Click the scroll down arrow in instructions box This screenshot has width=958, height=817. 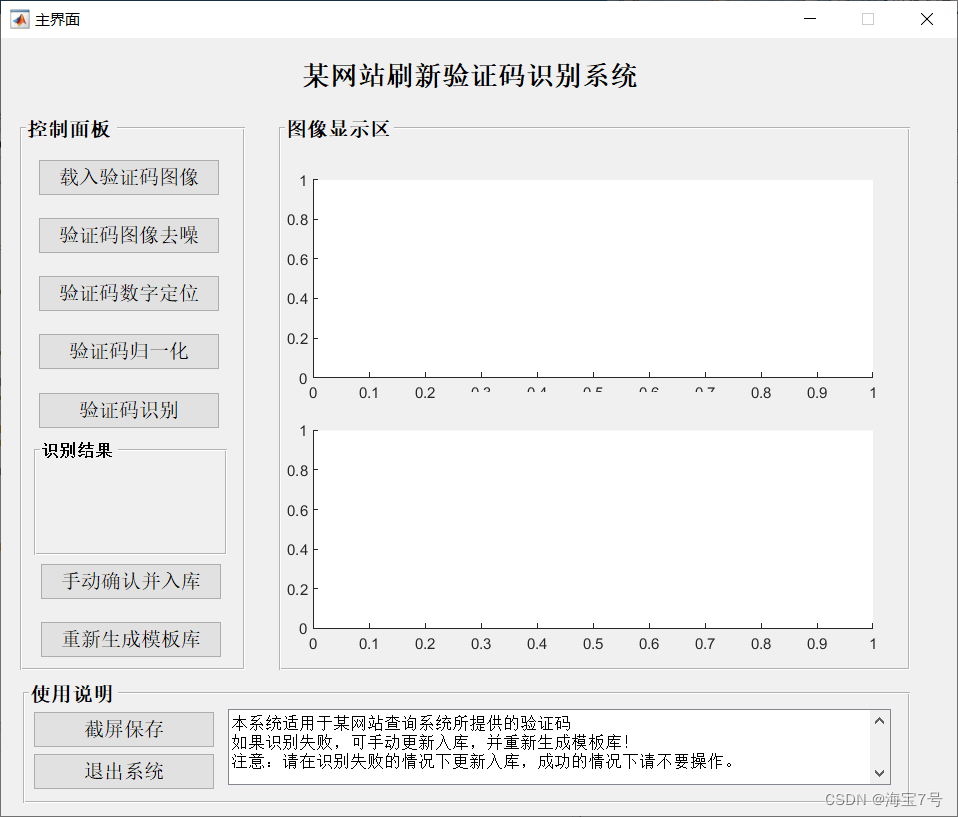point(879,773)
